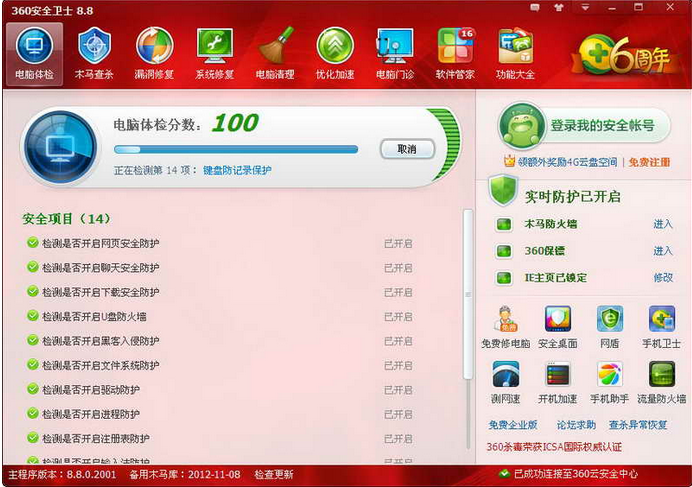Click the 6周年 anniversary banner

[624, 56]
